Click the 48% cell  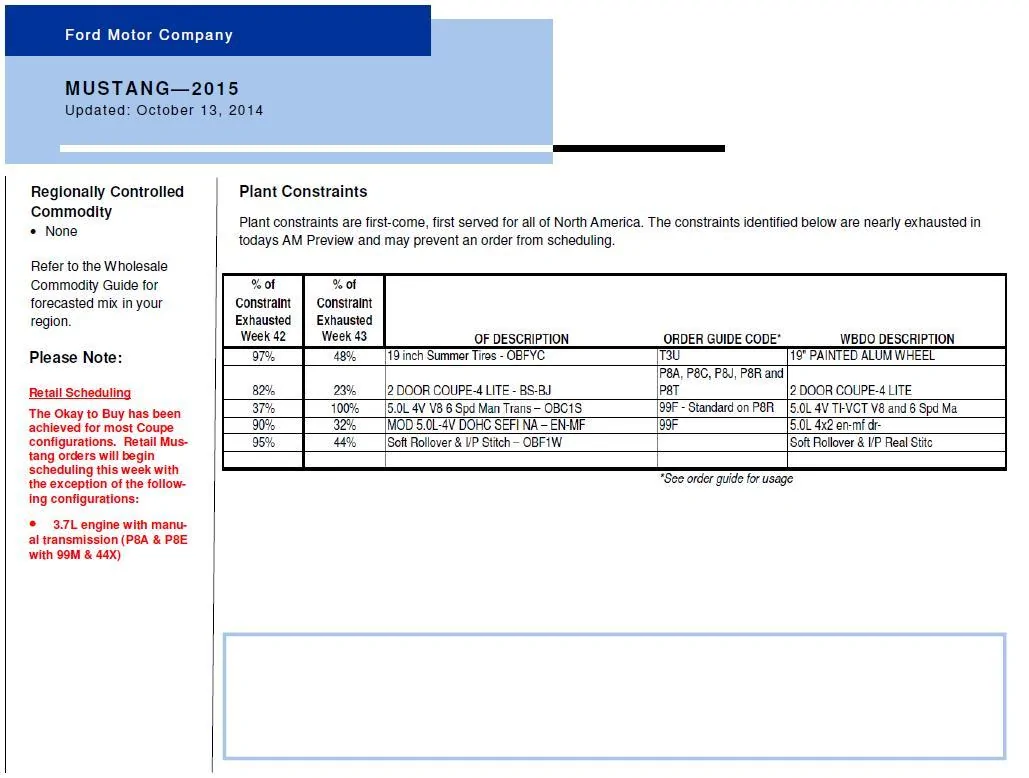coord(344,356)
